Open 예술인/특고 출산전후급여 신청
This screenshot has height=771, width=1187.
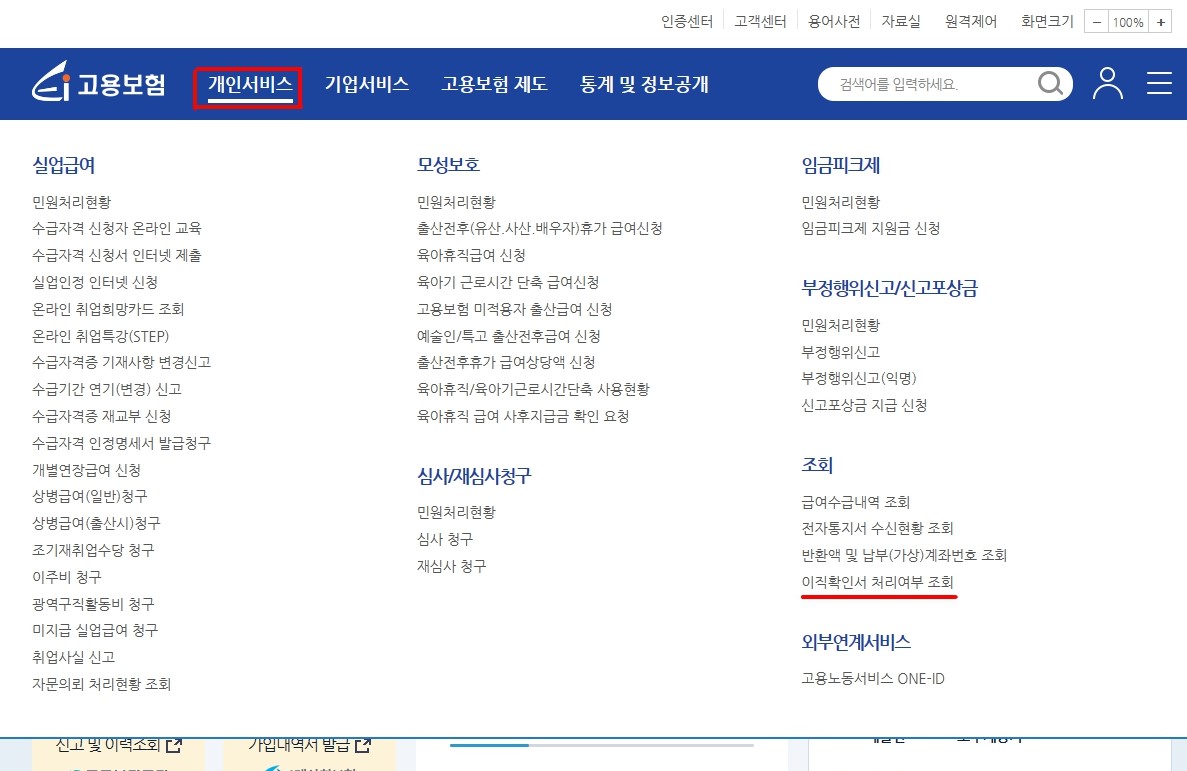click(x=509, y=336)
